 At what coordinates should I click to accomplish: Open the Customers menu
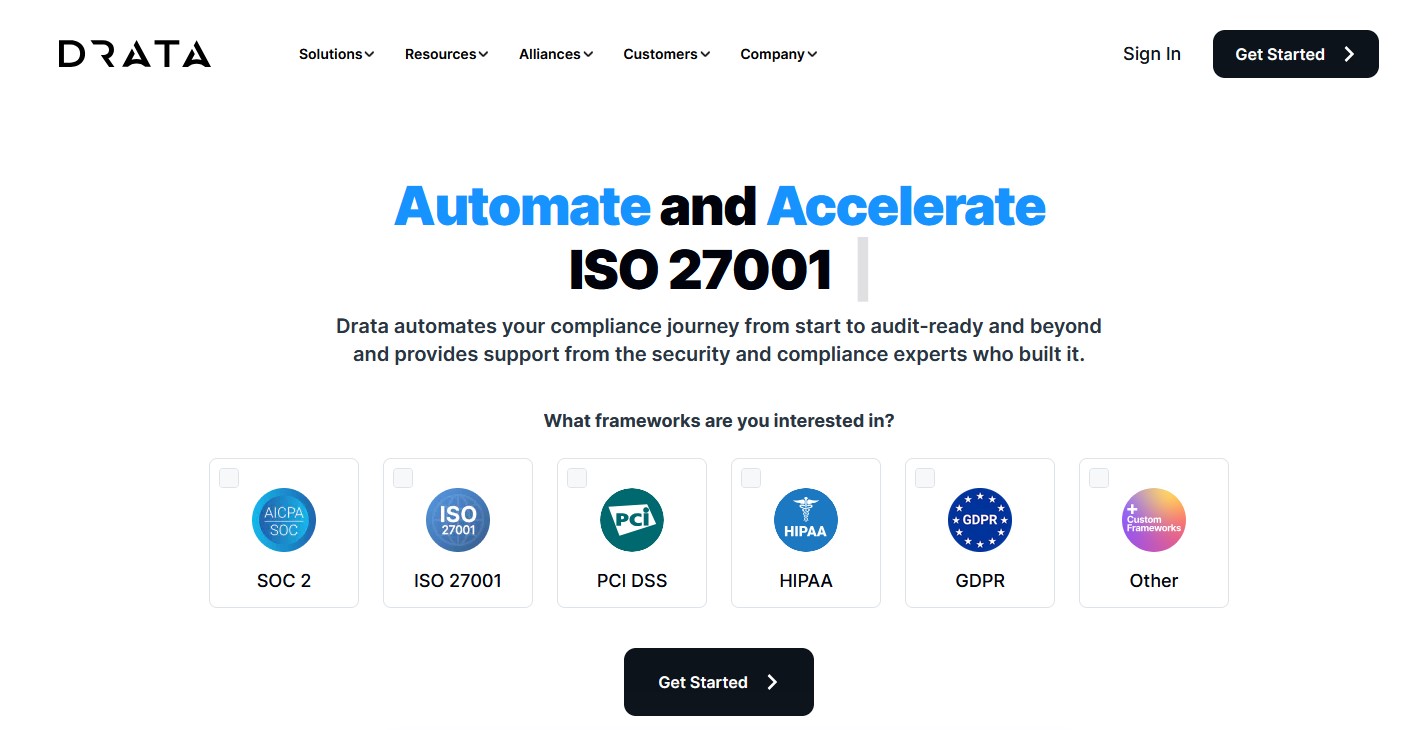click(x=667, y=54)
